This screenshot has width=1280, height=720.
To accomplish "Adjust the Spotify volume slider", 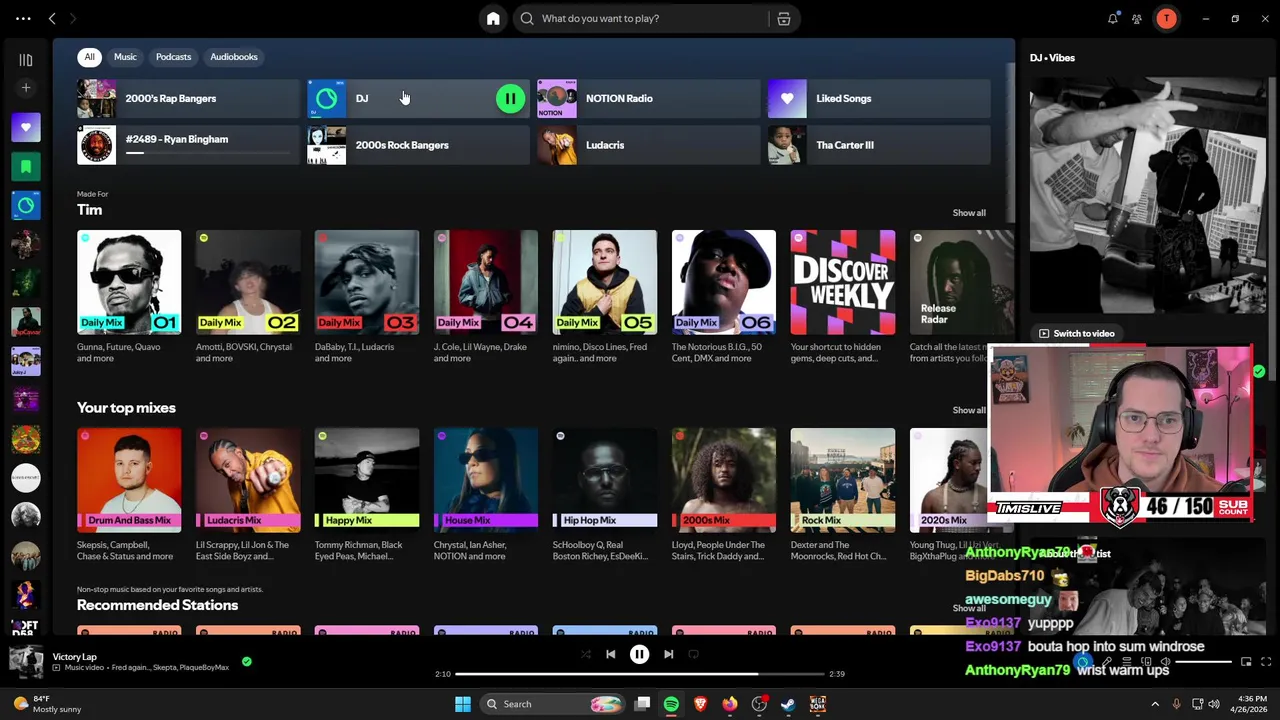I will (x=1203, y=662).
